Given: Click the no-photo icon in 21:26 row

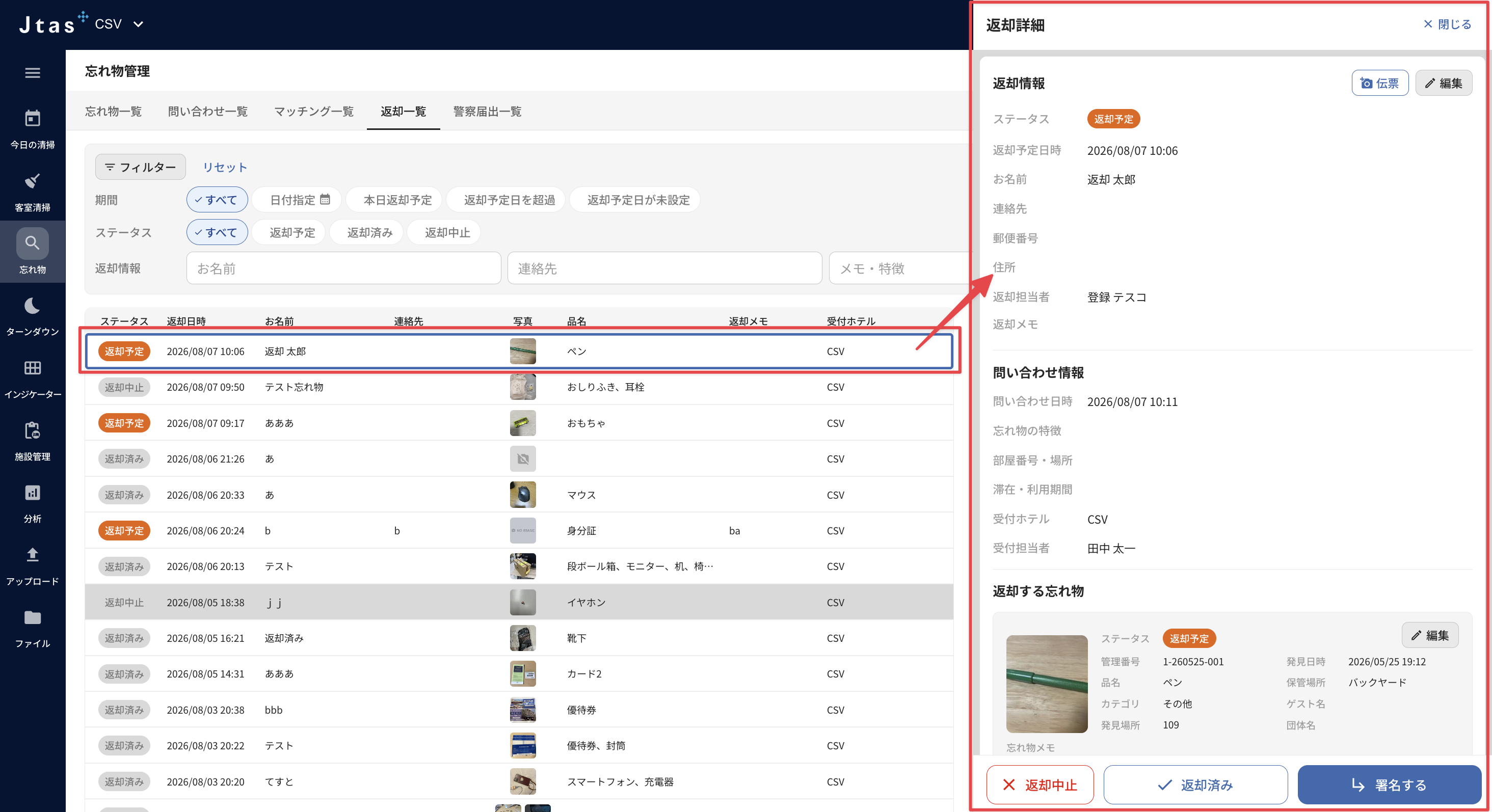Looking at the screenshot, I should click(x=522, y=458).
